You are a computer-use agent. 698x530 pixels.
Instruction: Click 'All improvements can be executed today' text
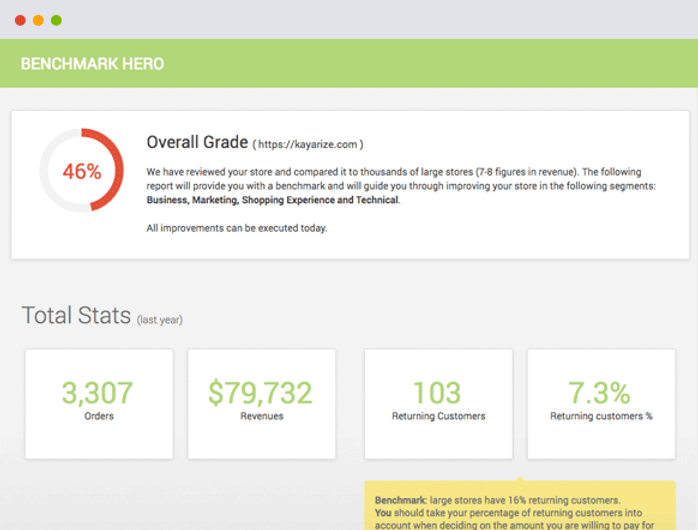click(x=237, y=228)
